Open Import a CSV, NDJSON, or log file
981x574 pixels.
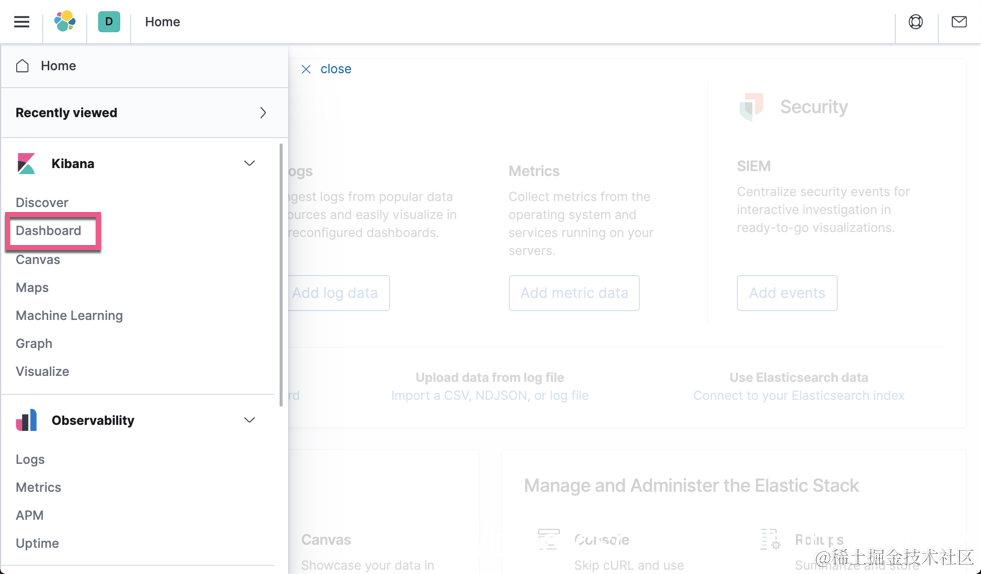point(490,396)
